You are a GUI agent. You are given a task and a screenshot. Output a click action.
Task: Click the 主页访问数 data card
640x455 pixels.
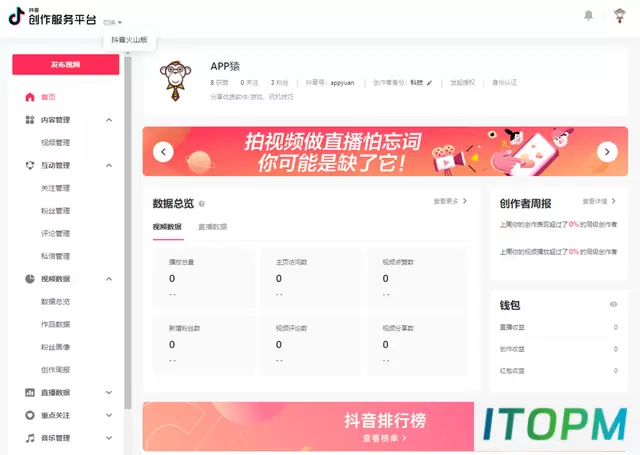(x=311, y=277)
